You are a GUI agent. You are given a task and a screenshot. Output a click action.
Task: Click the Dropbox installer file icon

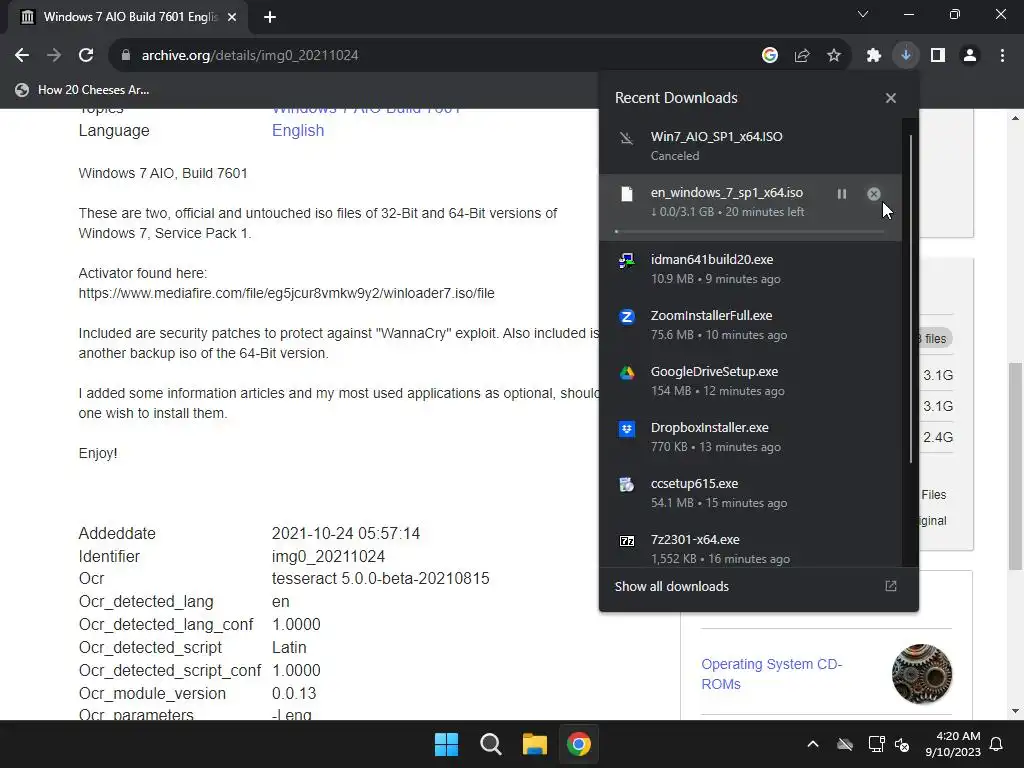627,429
